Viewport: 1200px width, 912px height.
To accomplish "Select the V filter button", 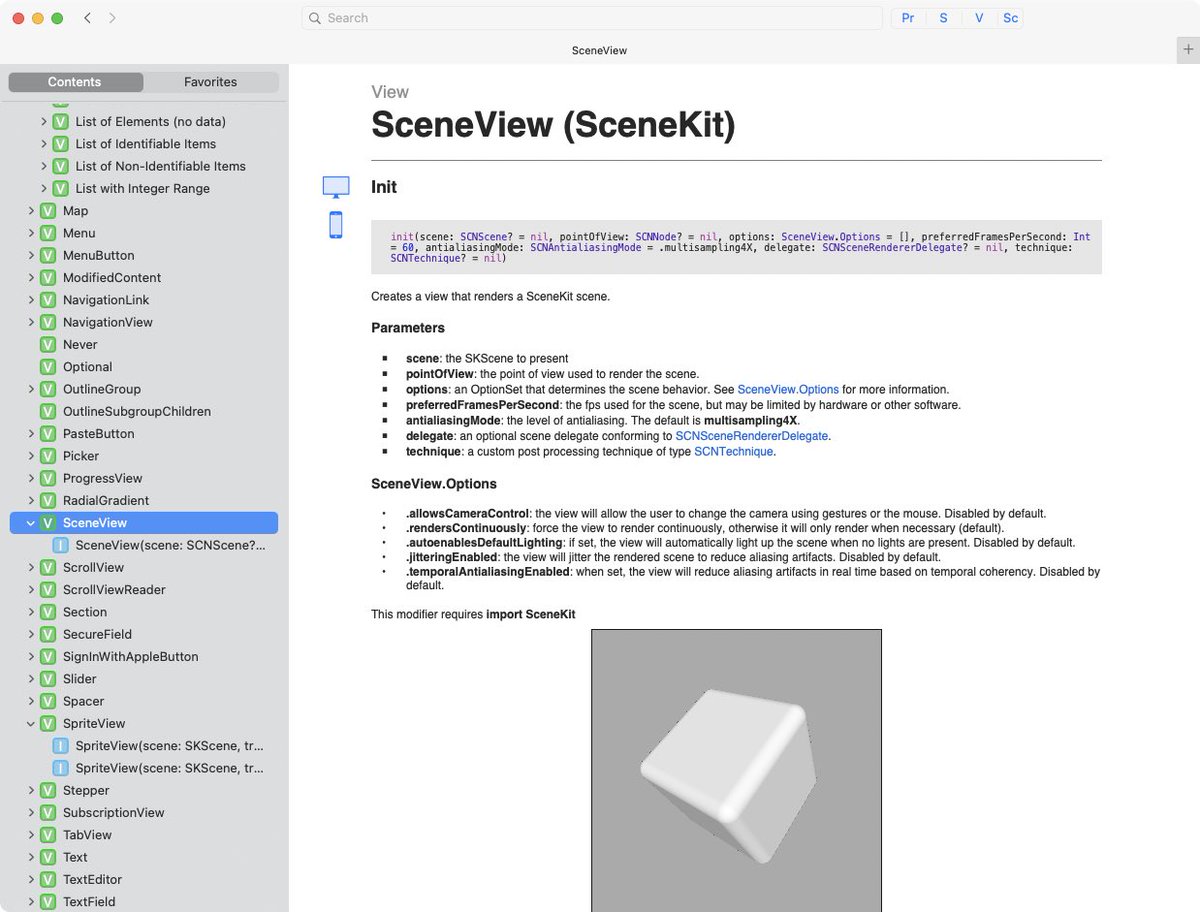I will [x=979, y=18].
